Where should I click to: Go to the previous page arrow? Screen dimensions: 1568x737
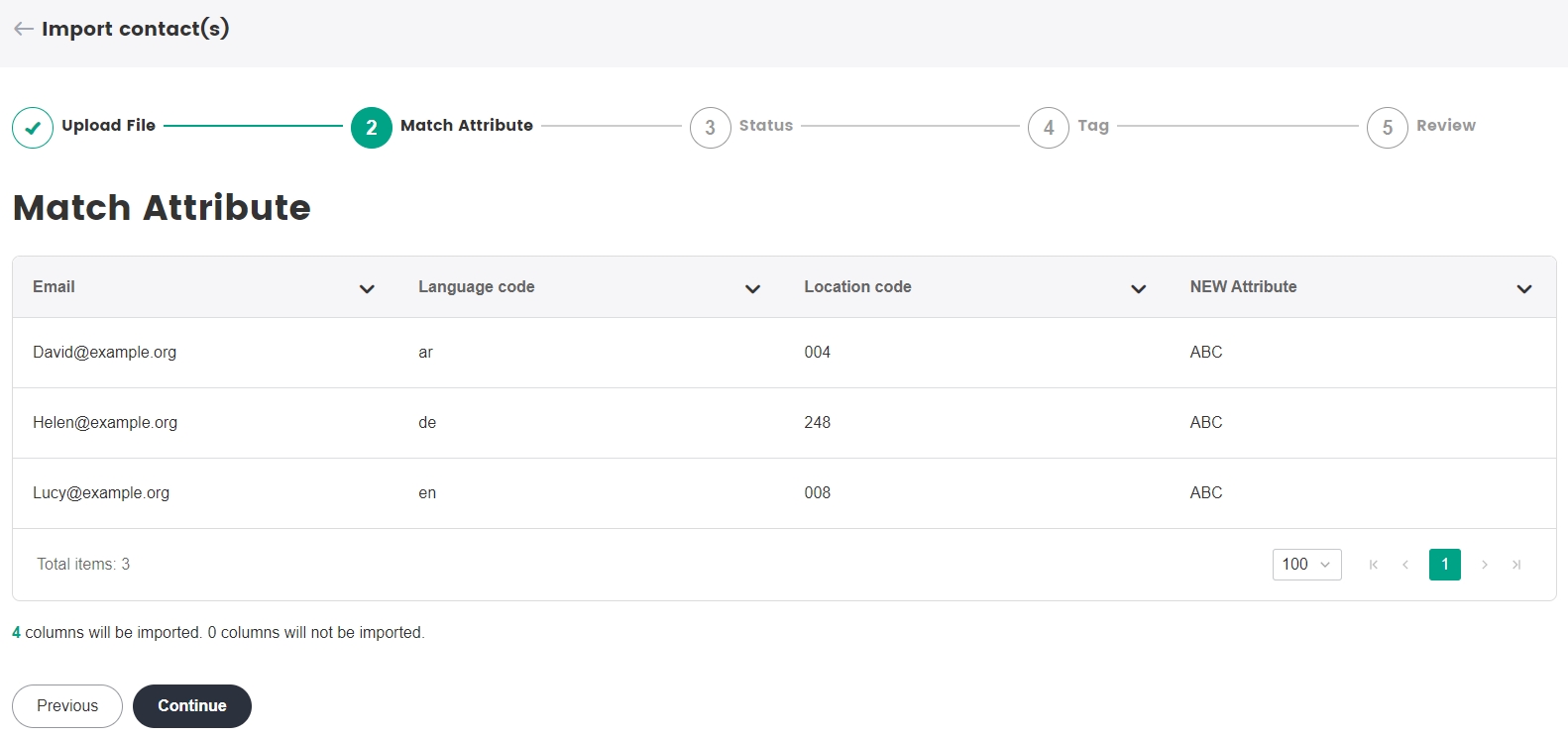pos(1405,565)
